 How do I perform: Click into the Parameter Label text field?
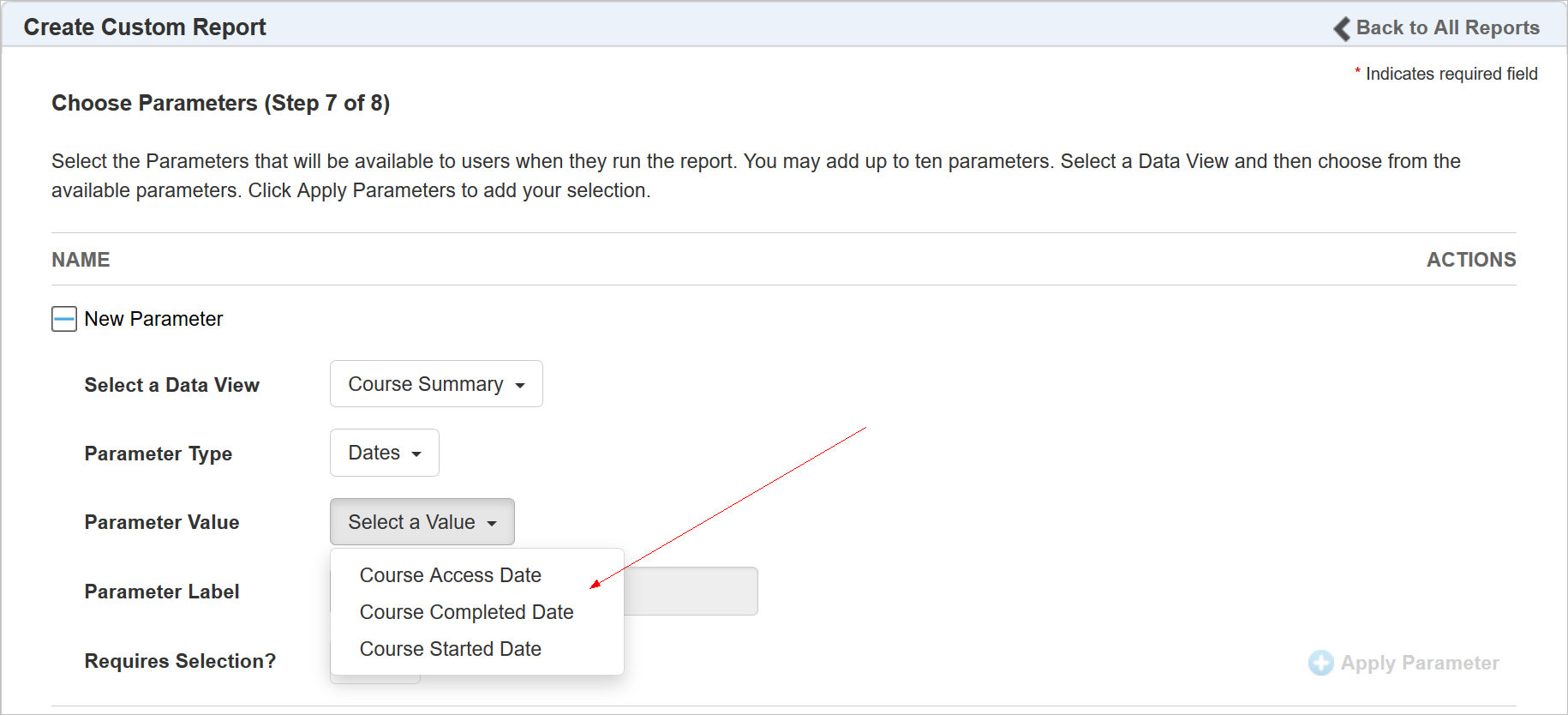(x=690, y=591)
